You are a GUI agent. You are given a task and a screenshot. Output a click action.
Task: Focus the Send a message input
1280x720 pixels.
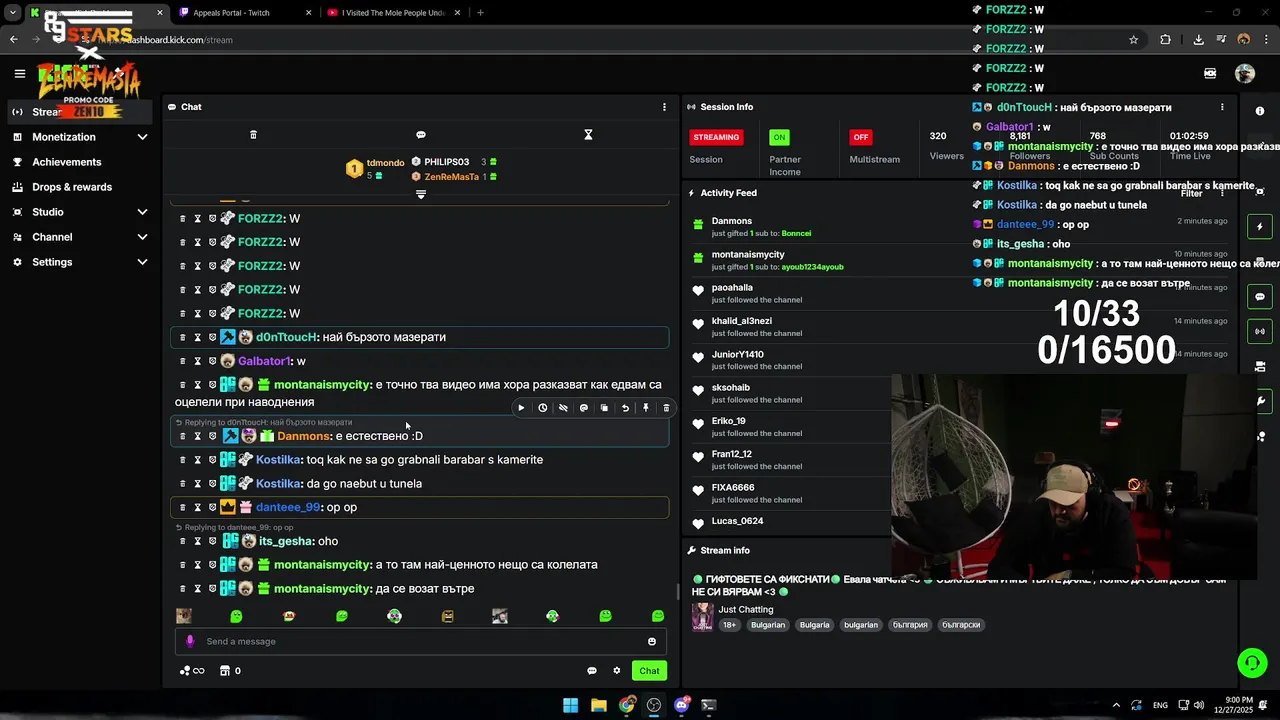coord(420,642)
